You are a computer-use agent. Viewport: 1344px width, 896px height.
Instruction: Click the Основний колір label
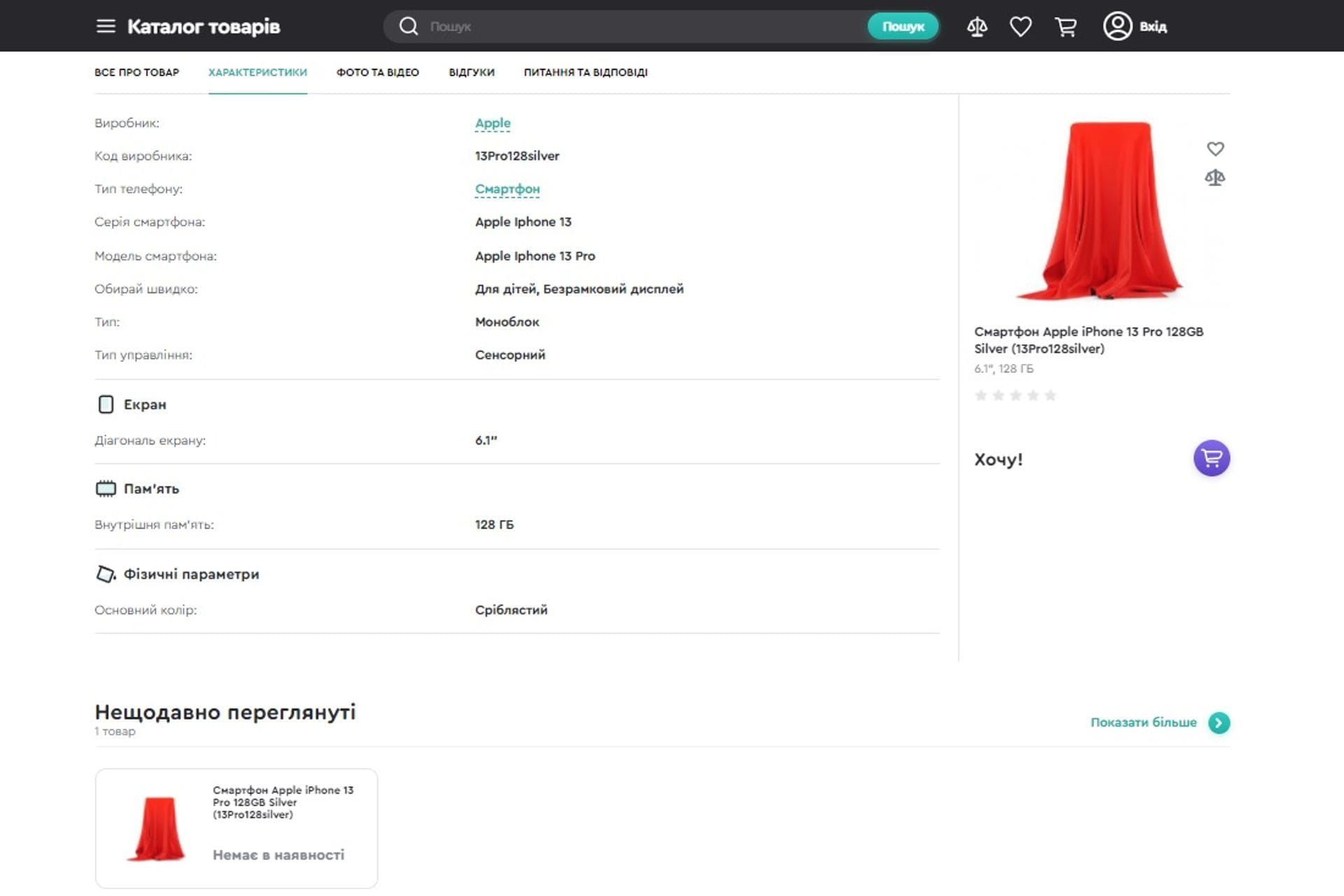point(146,610)
